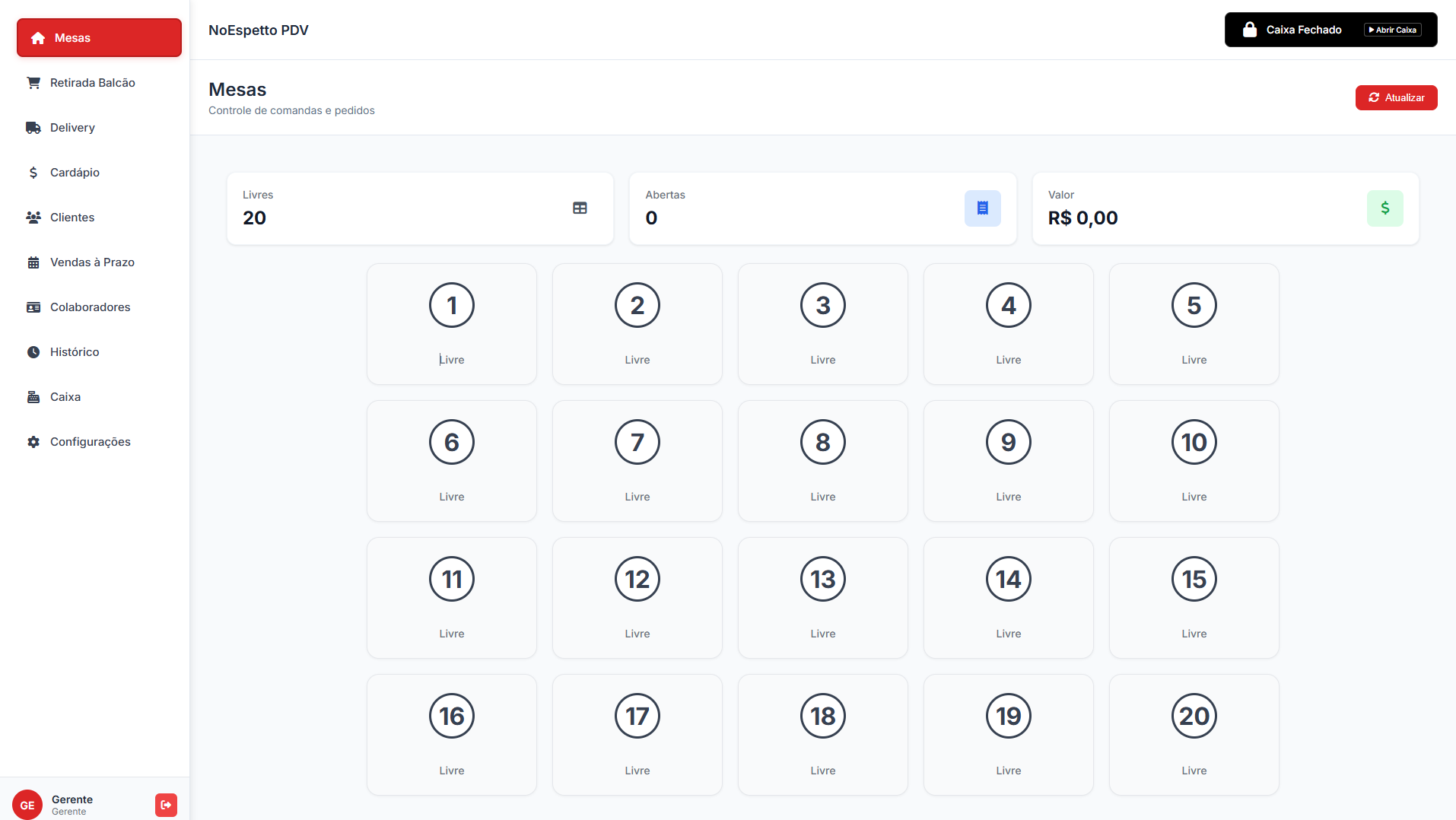Image resolution: width=1456 pixels, height=820 pixels.
Task: Click the red logout icon beside Gerente
Action: pos(166,805)
